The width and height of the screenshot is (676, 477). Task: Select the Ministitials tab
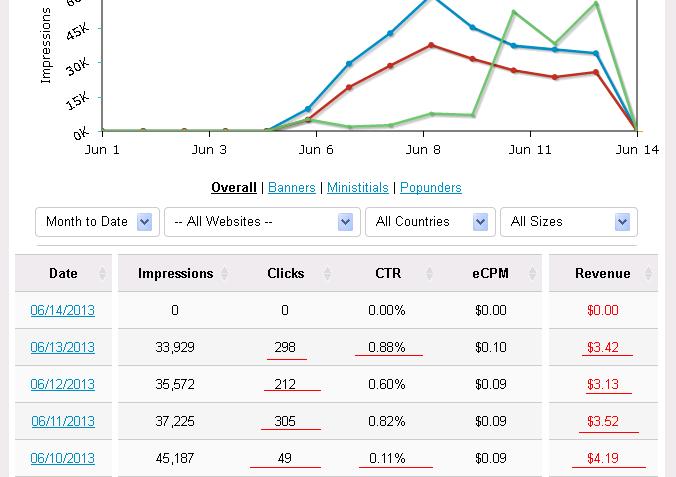coord(357,187)
